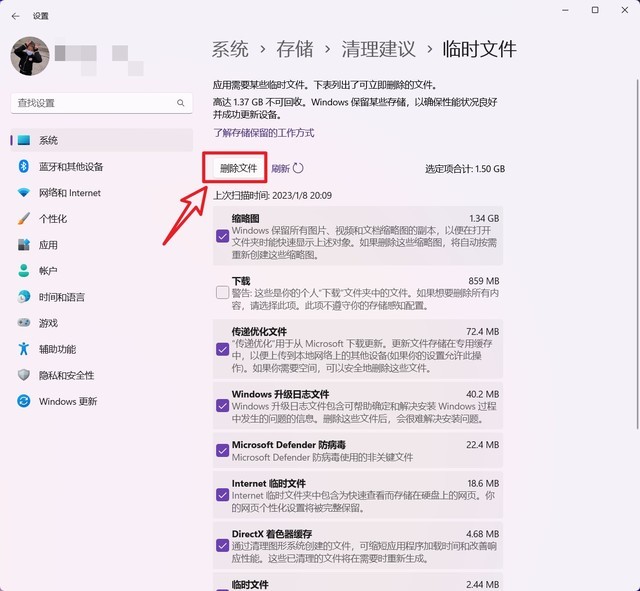Image resolution: width=640 pixels, height=591 pixels.
Task: Navigate to 存储 in the breadcrumb
Action: pos(295,49)
